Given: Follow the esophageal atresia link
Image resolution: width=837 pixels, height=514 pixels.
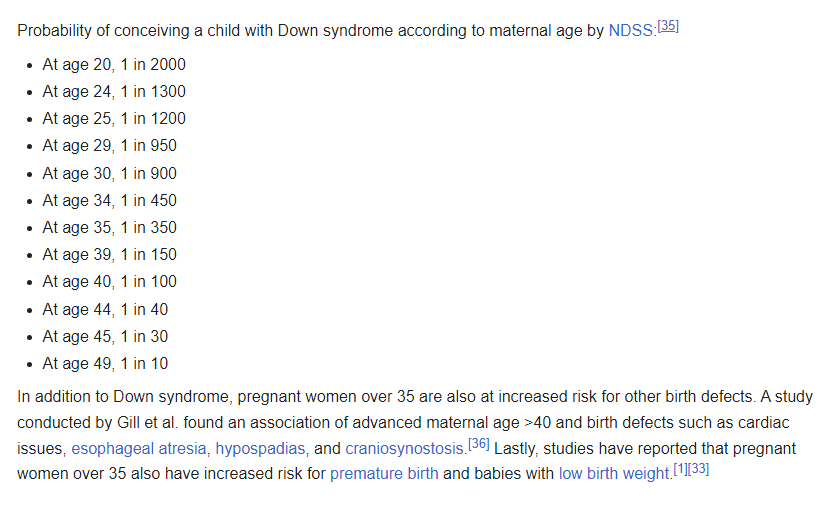Looking at the screenshot, I should coord(139,448).
